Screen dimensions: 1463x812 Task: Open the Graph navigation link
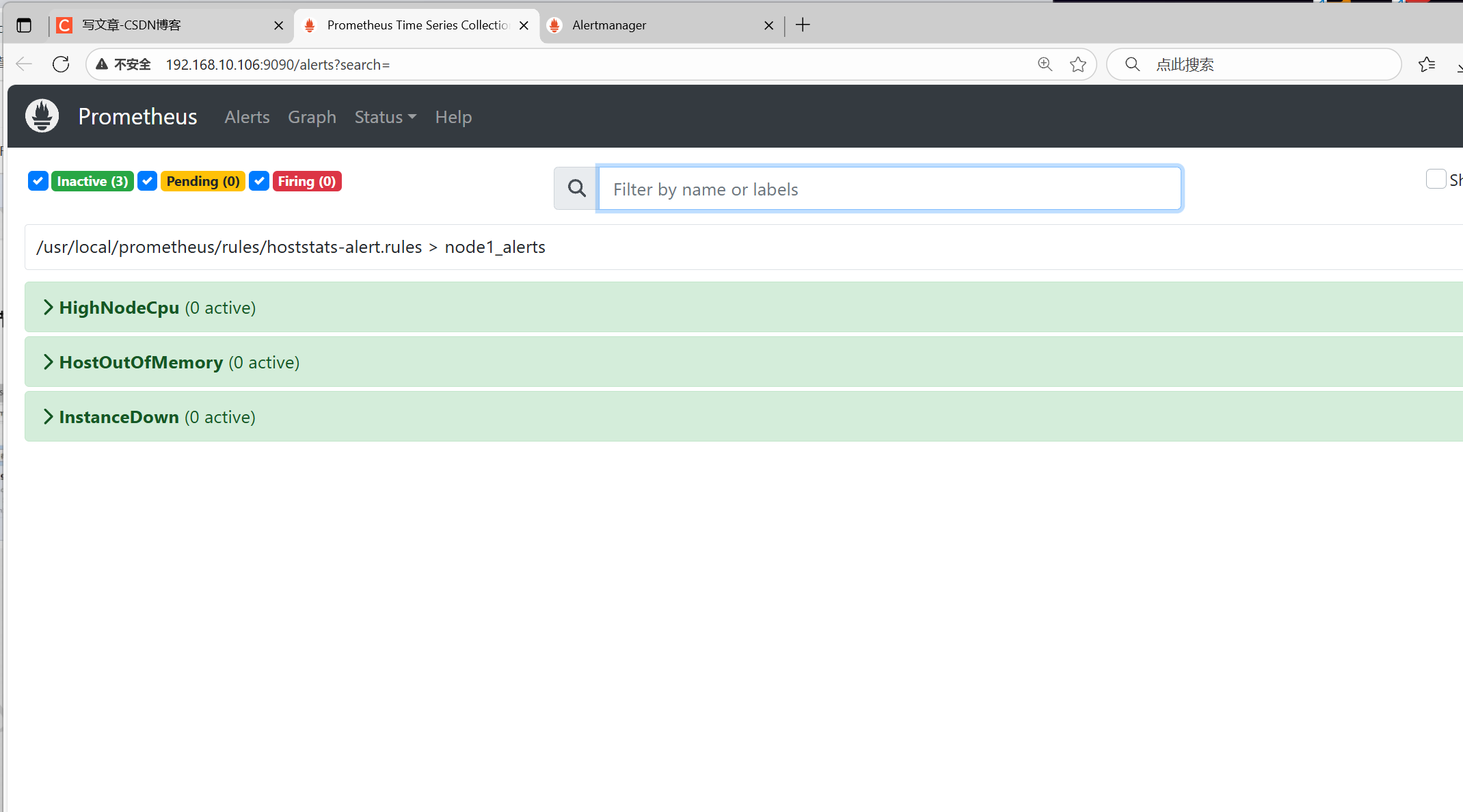point(312,117)
